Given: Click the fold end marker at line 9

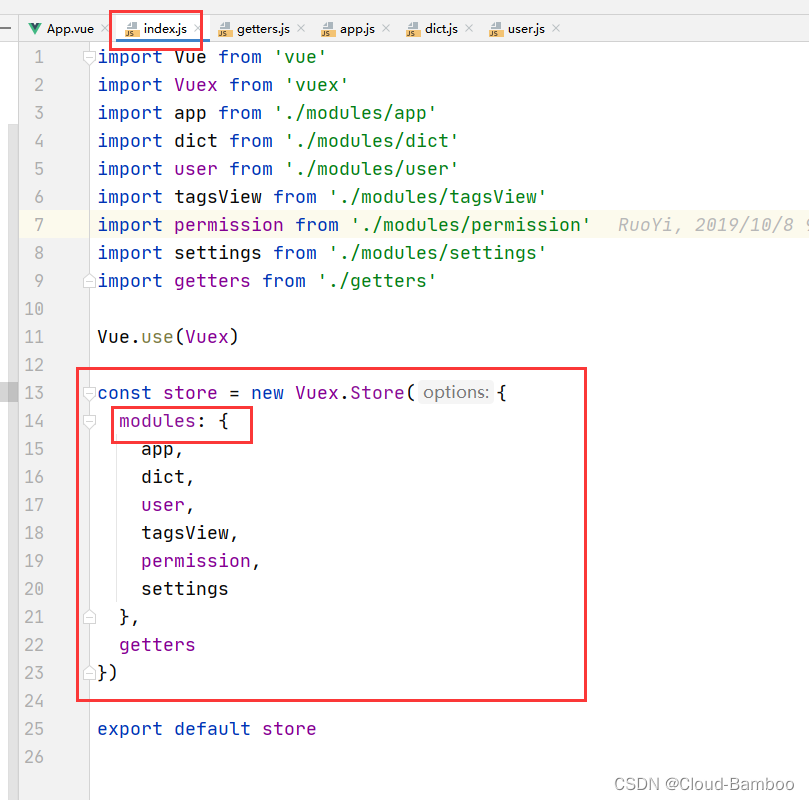Looking at the screenshot, I should [x=89, y=281].
